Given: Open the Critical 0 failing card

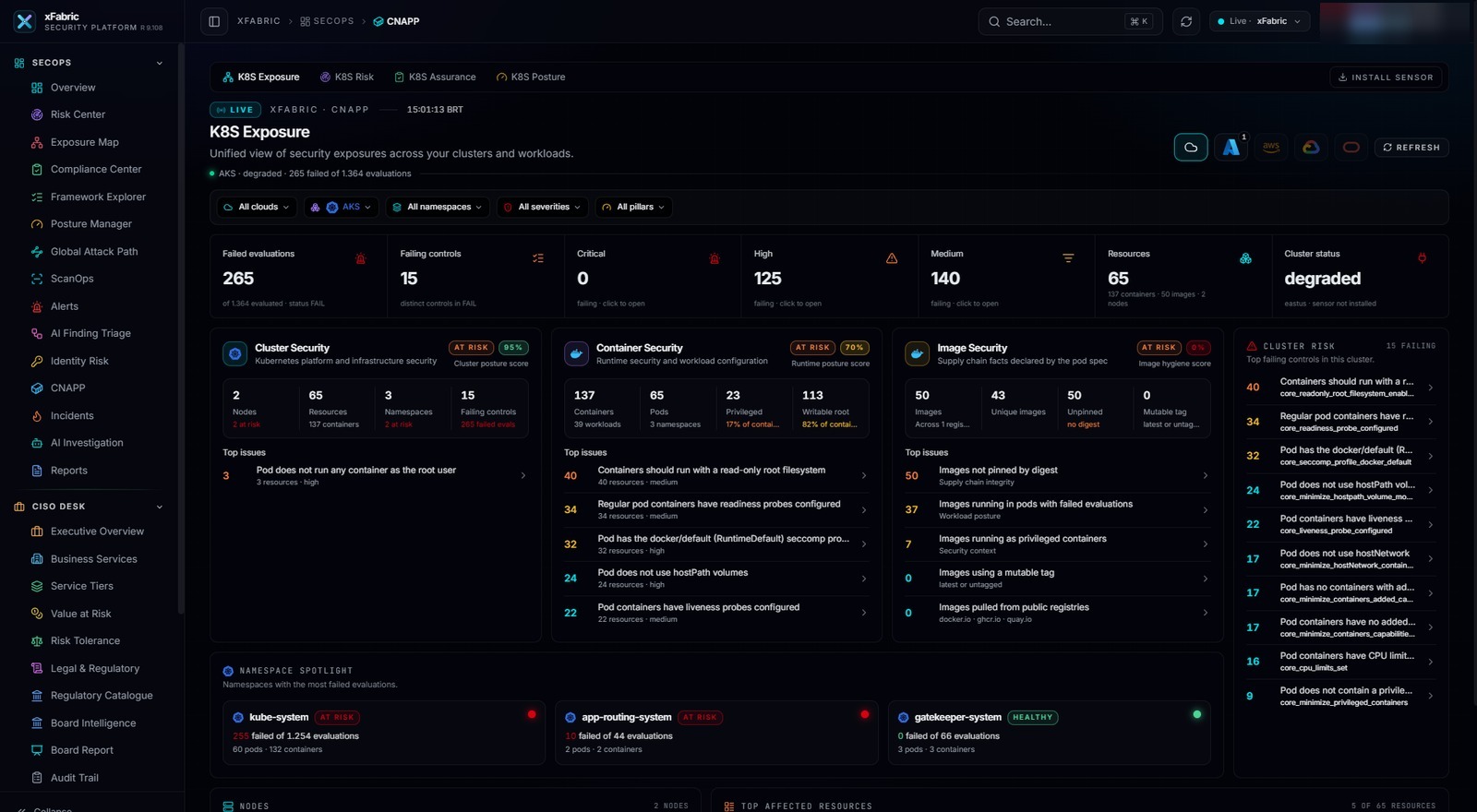Looking at the screenshot, I should [653, 277].
